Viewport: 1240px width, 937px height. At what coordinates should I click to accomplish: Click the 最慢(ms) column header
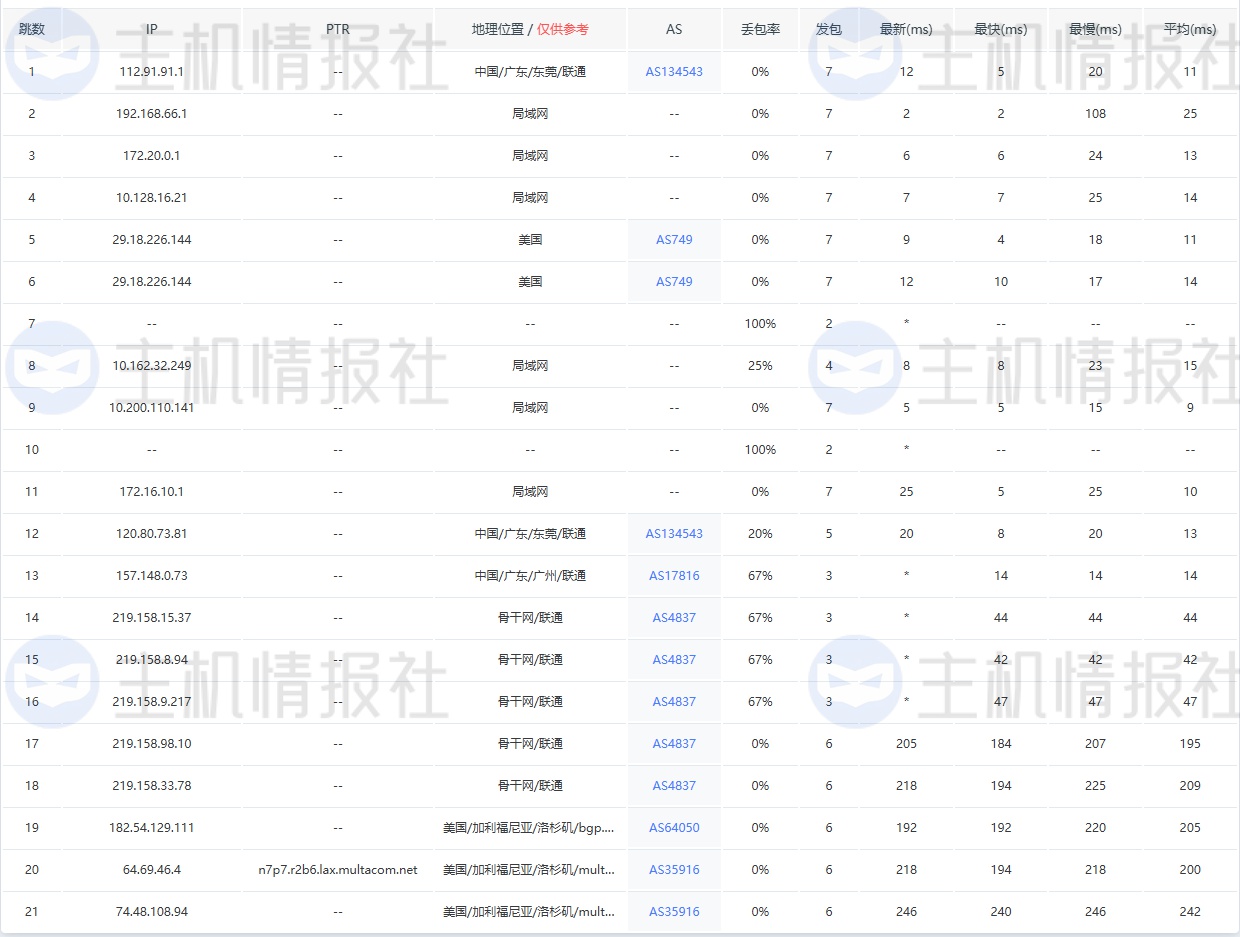tap(1095, 29)
